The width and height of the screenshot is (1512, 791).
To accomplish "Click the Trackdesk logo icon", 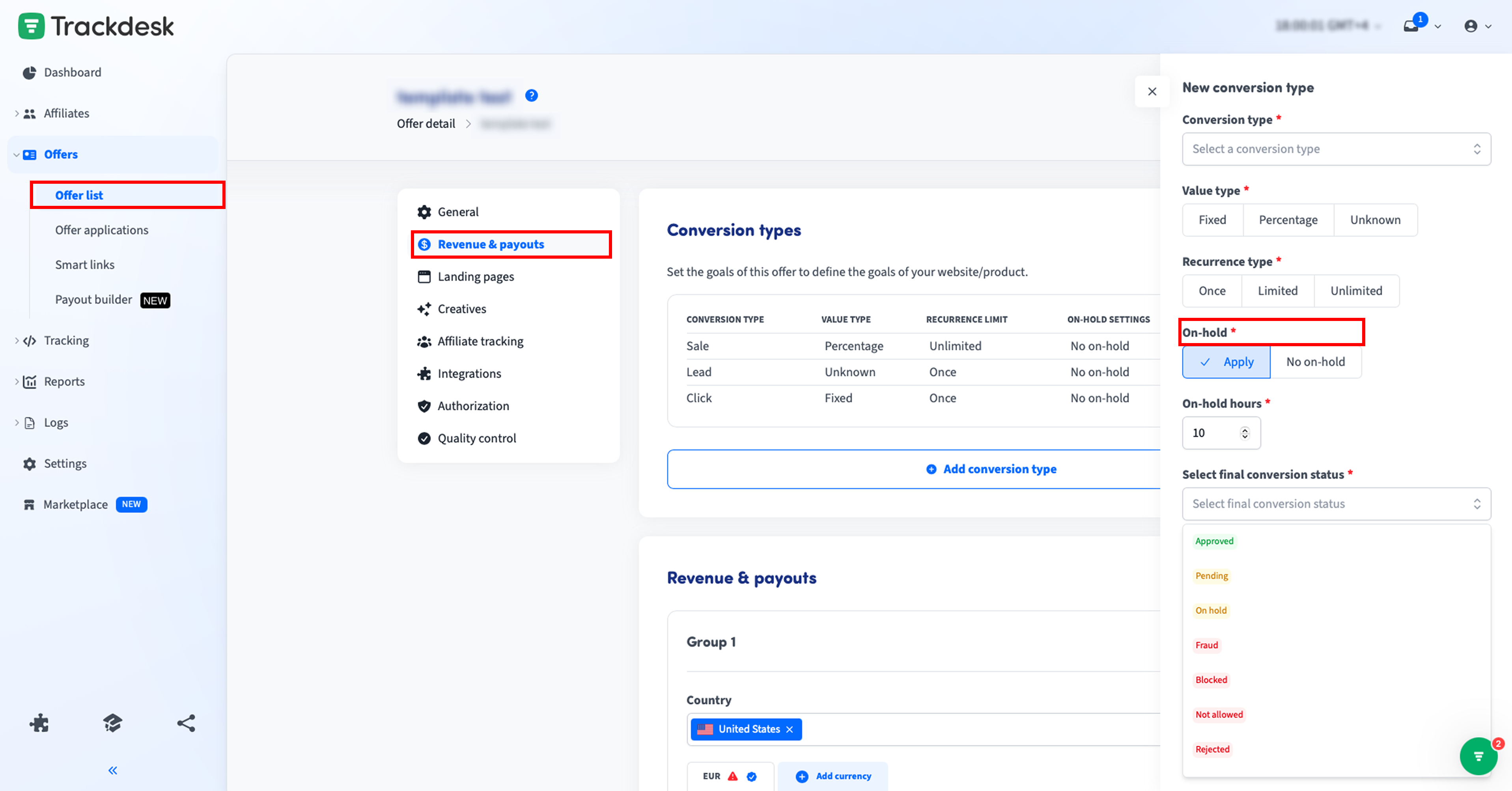I will [x=31, y=26].
